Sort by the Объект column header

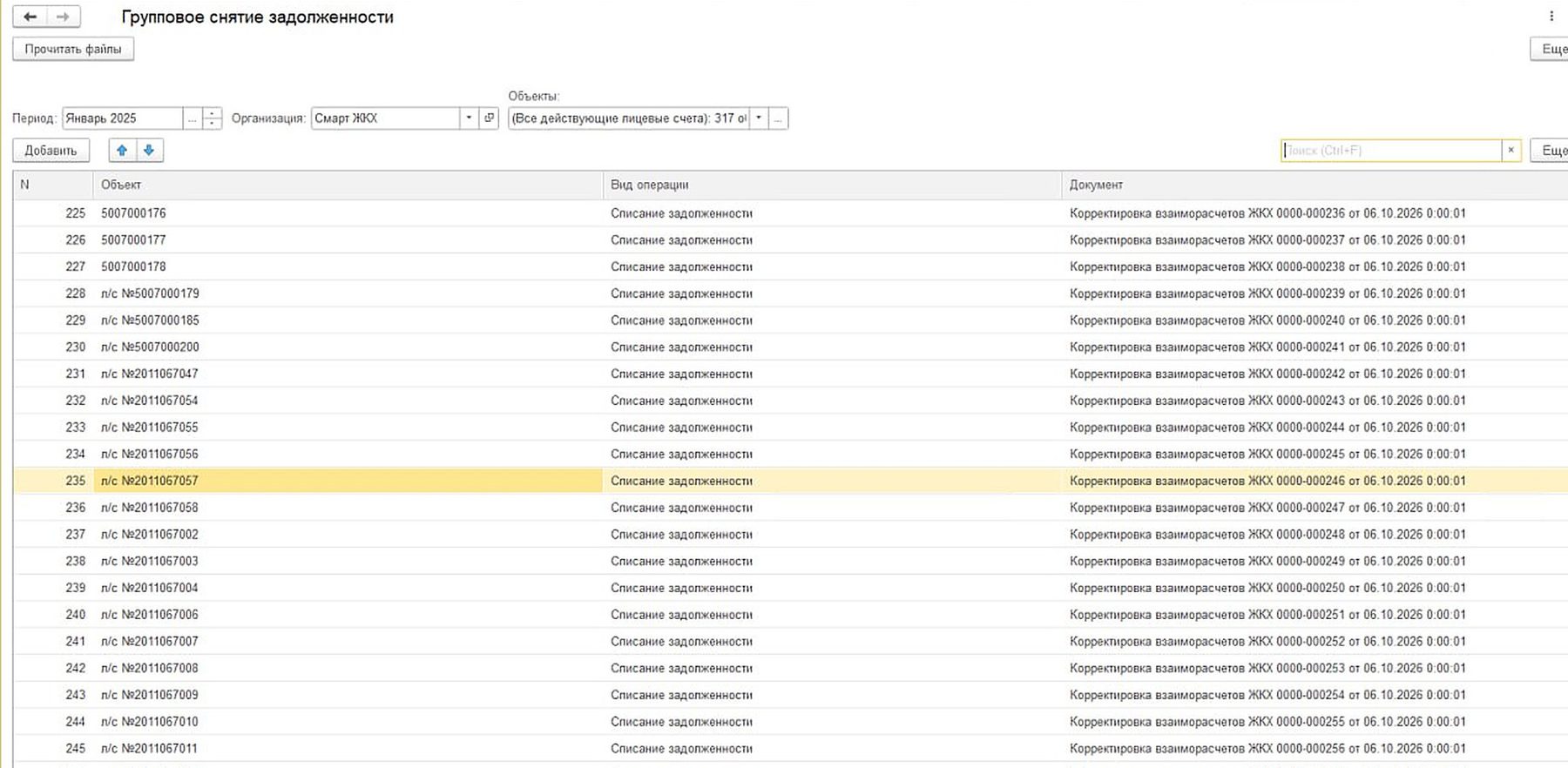(x=348, y=185)
